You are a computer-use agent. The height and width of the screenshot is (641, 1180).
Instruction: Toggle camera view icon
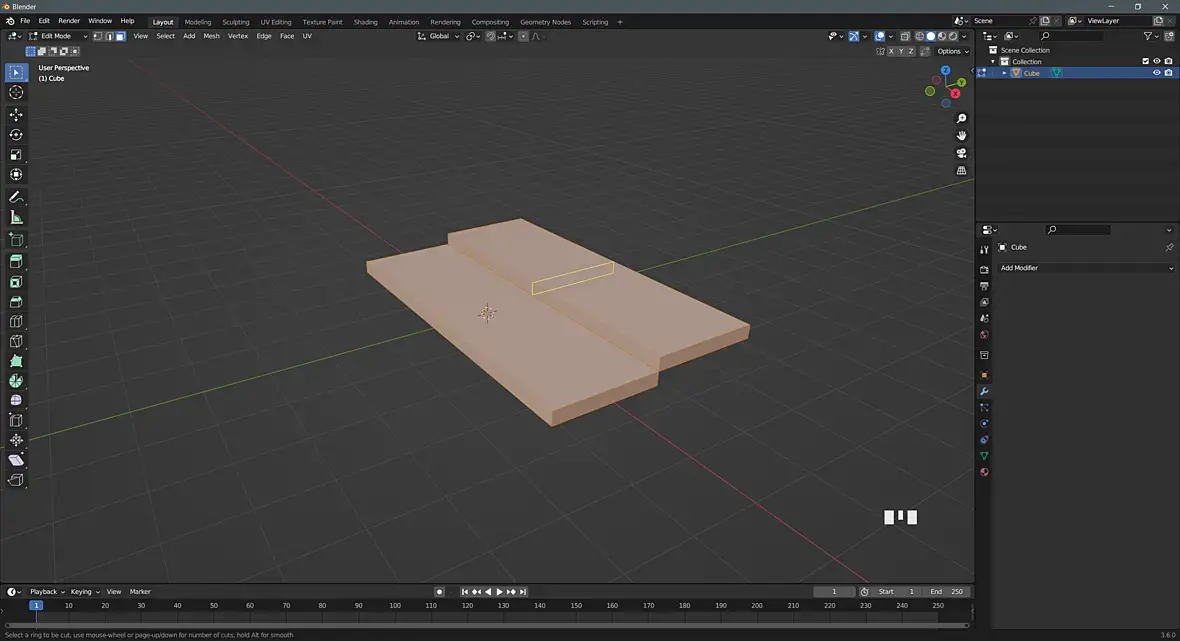tap(962, 153)
